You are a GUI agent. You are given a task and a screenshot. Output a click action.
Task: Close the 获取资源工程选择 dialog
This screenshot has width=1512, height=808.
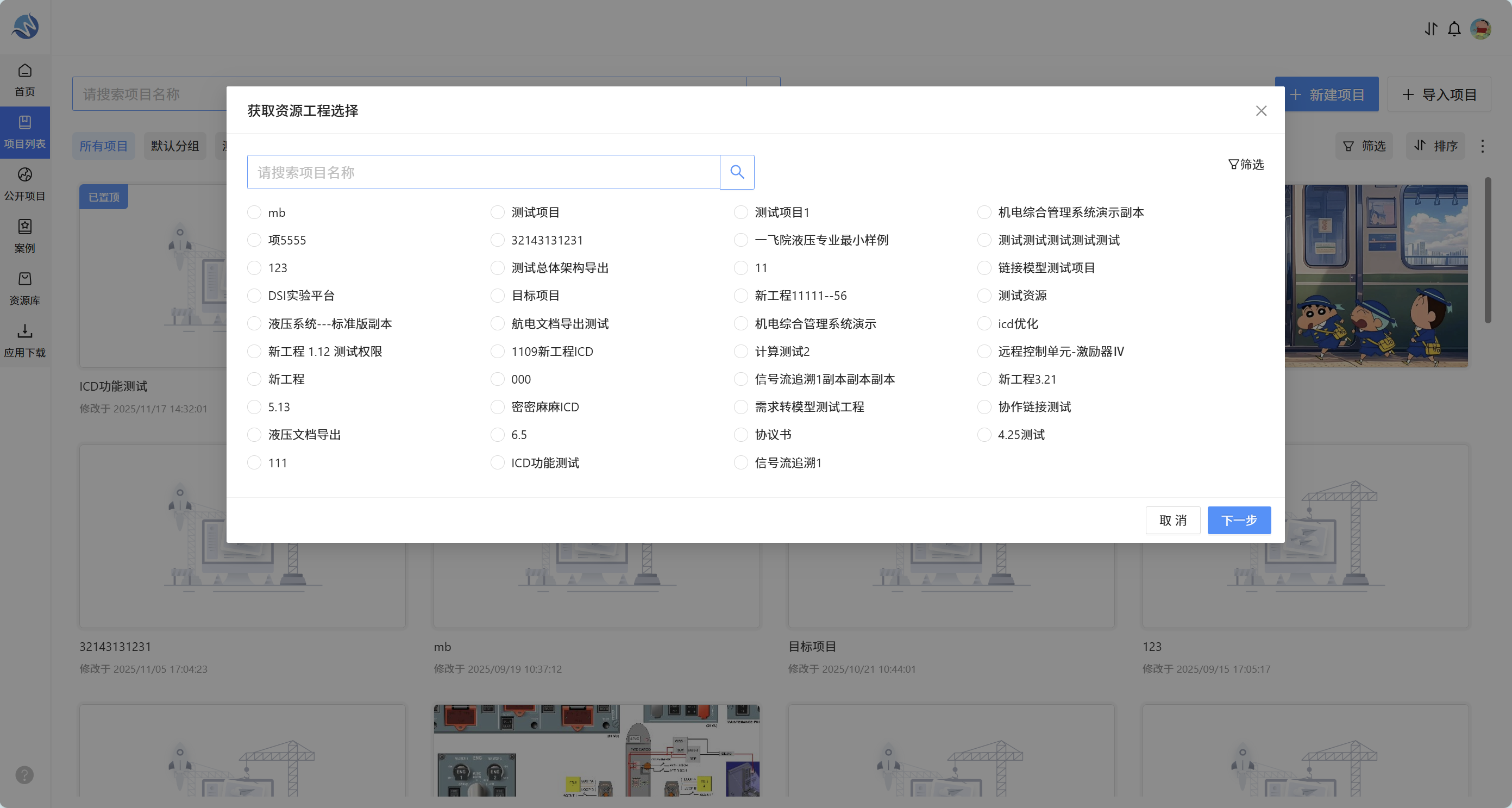[x=1261, y=111]
